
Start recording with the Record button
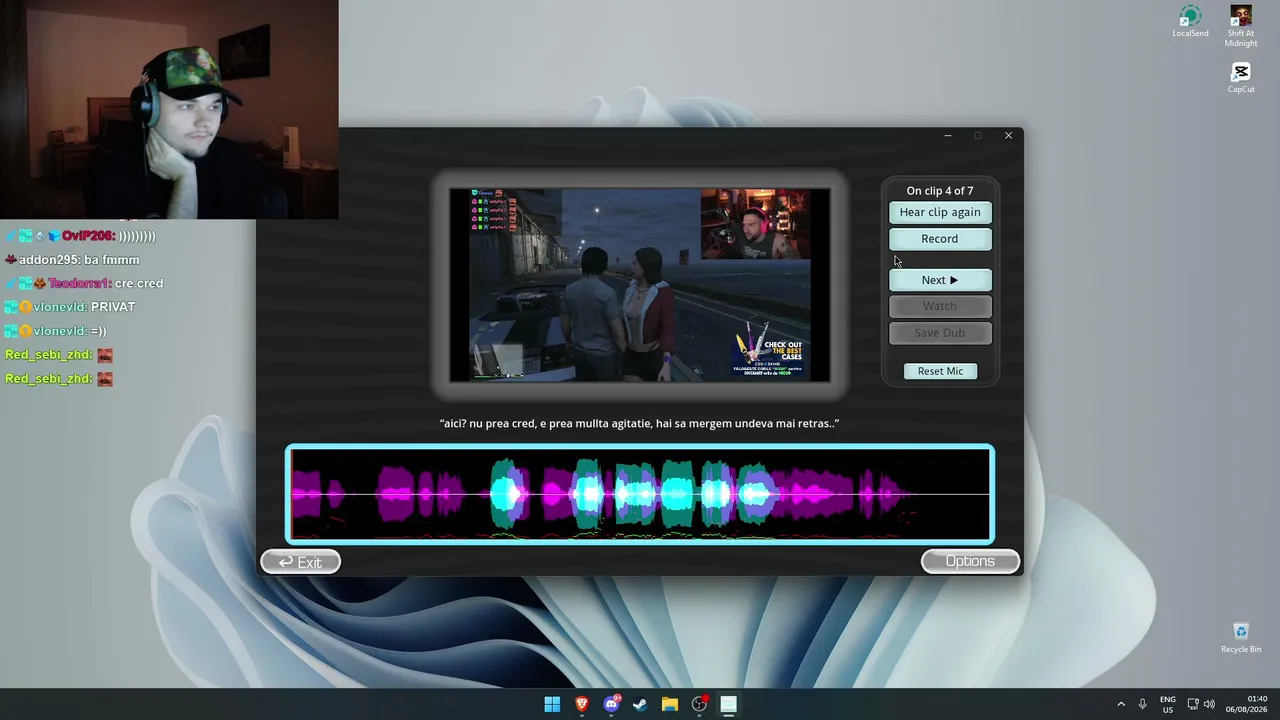click(940, 239)
